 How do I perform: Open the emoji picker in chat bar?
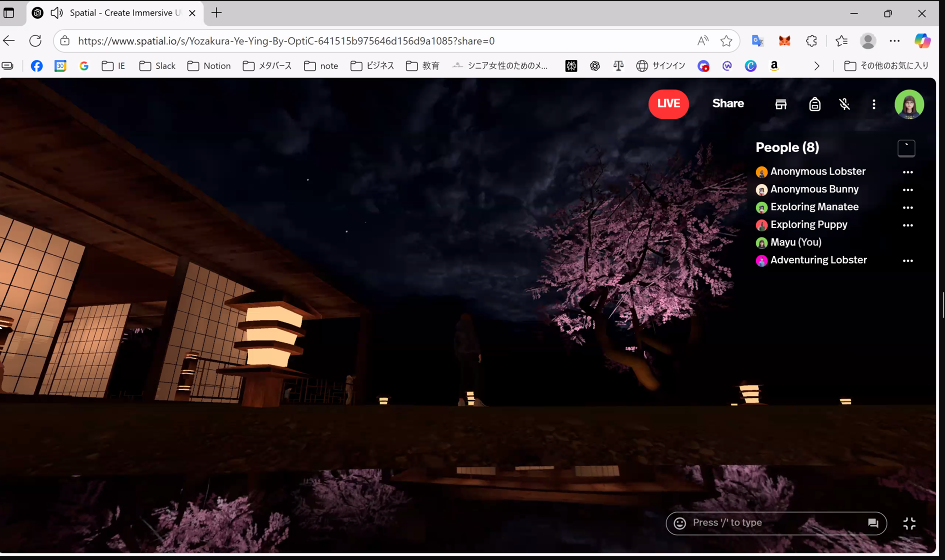[x=680, y=523]
